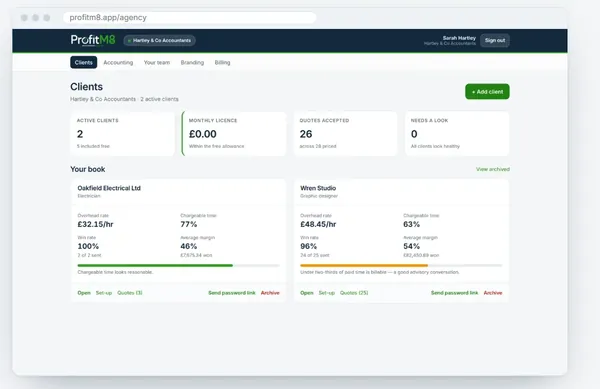The image size is (600, 389).
Task: Add a new client
Action: (x=487, y=91)
